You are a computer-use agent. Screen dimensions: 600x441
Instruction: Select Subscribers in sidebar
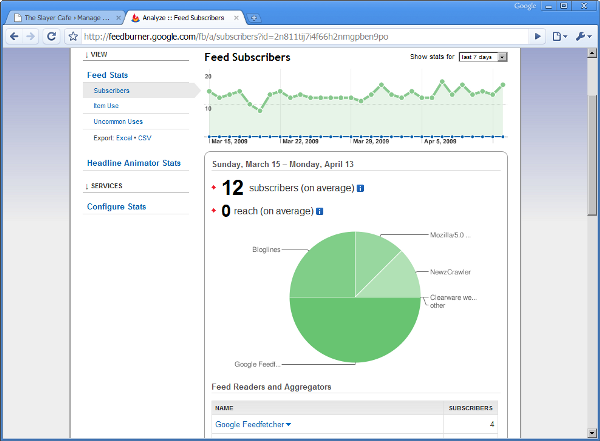(111, 90)
